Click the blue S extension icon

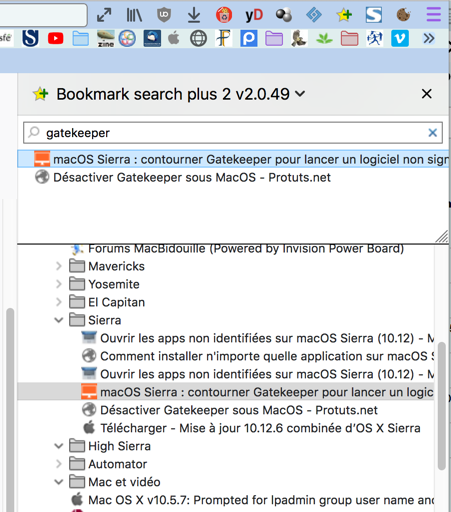[374, 15]
